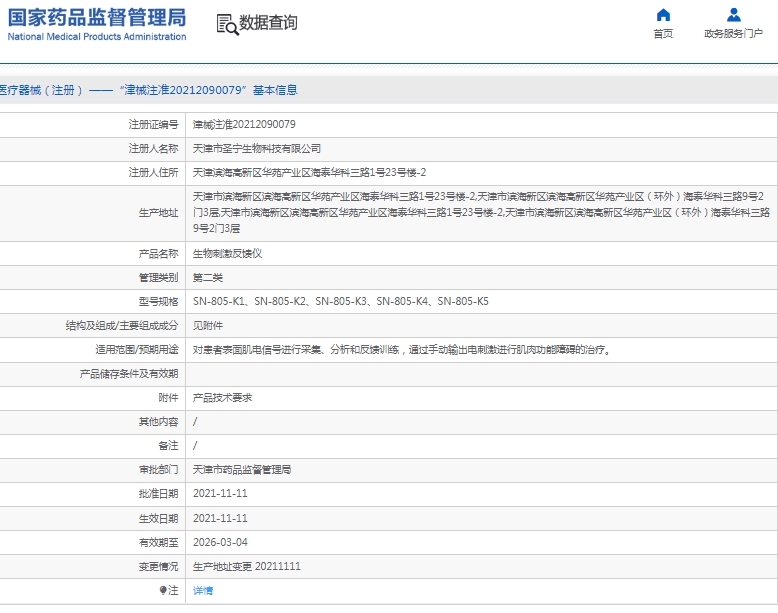Click change record 生产地址变更 20211111

pos(247,566)
